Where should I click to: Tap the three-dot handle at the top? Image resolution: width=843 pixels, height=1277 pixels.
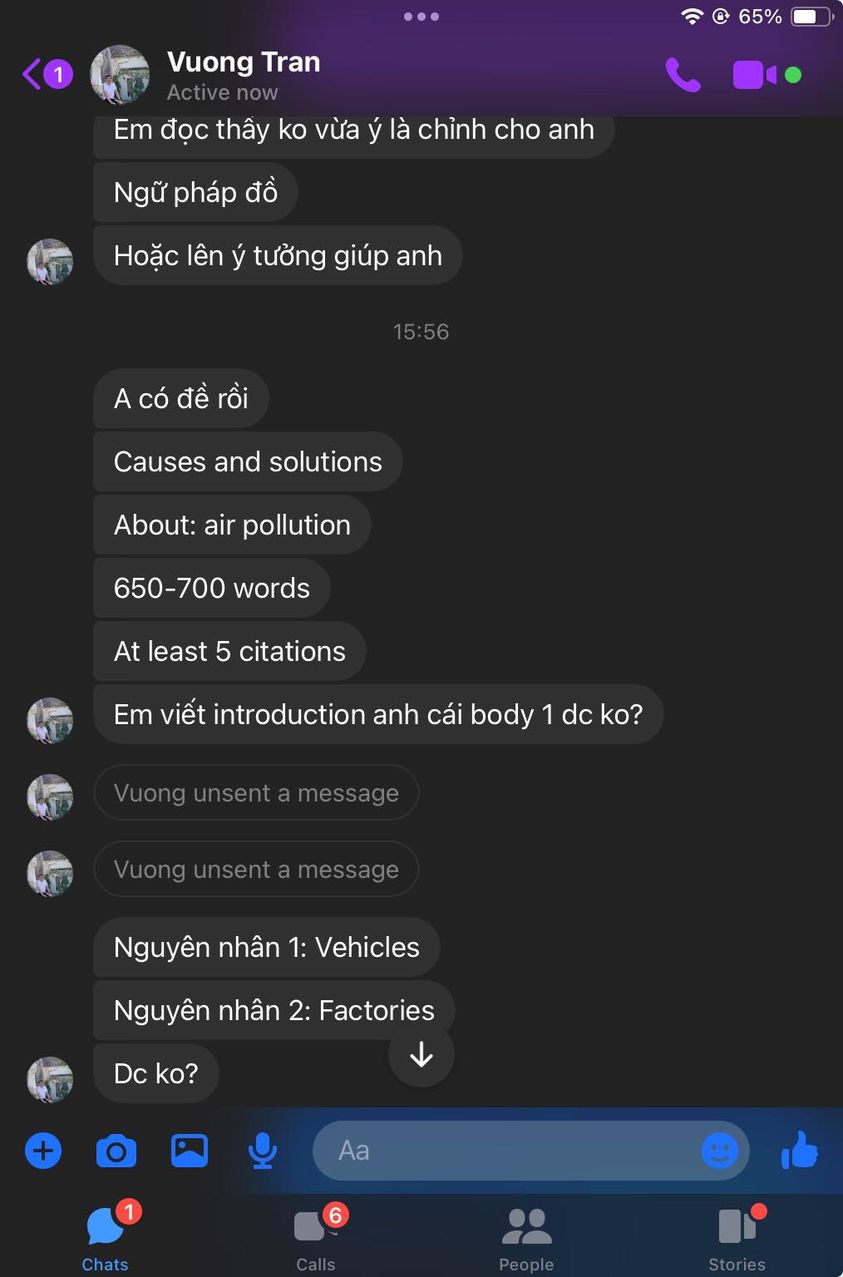[421, 17]
